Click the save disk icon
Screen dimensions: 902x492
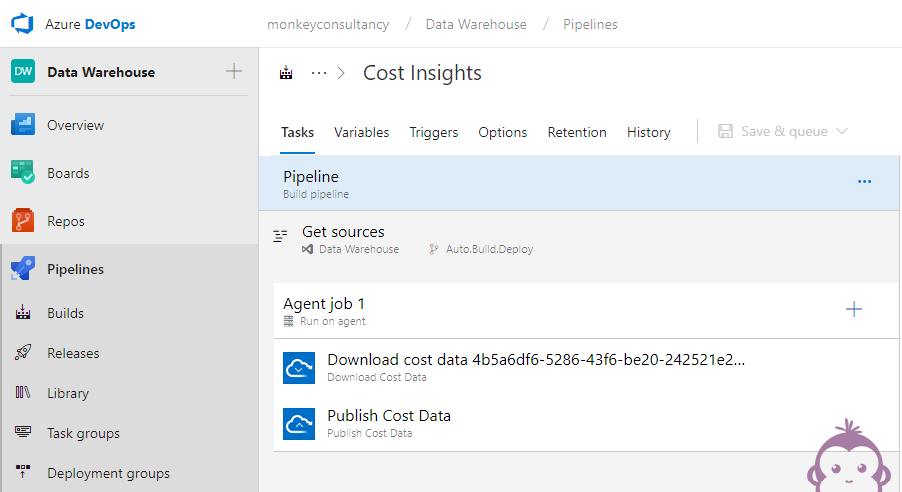tap(725, 131)
